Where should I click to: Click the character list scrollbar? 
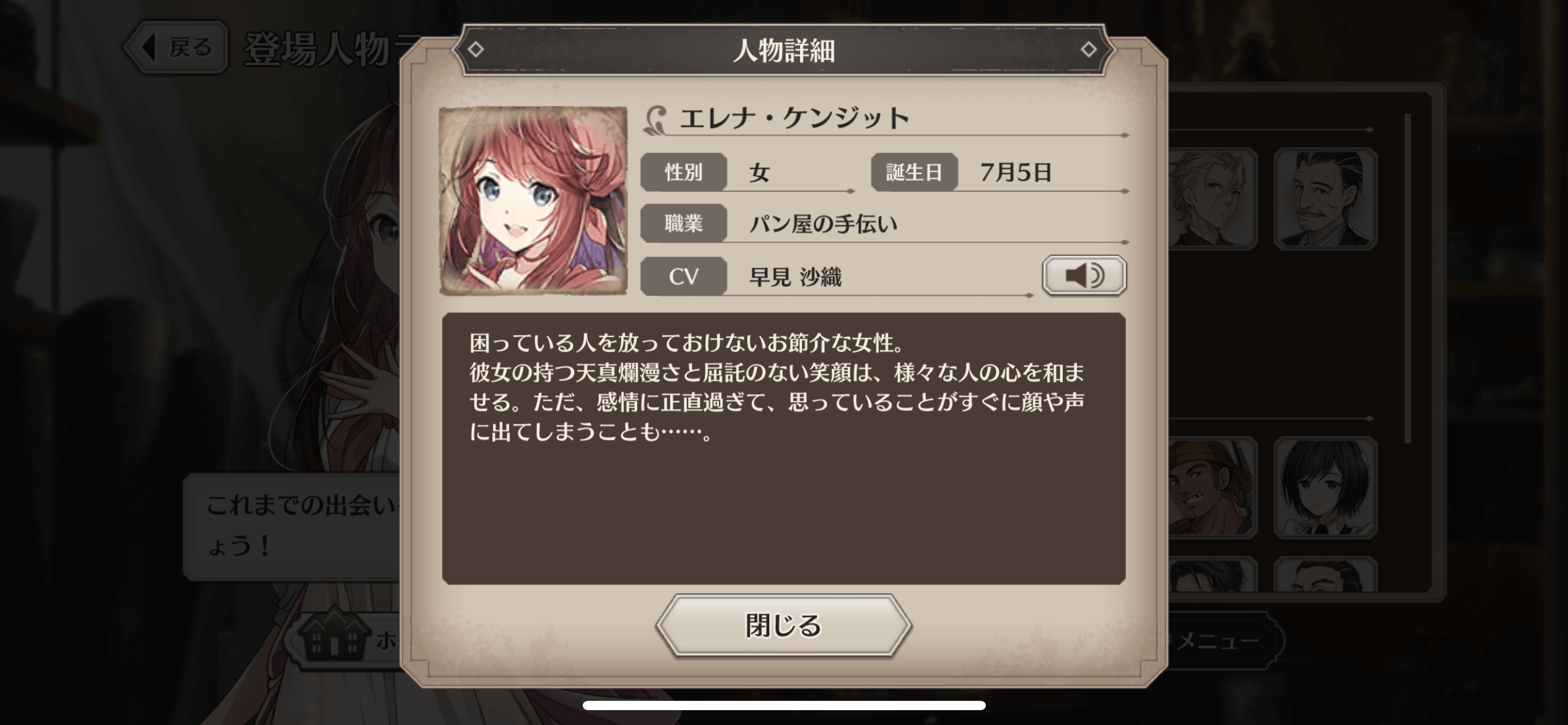(1408, 278)
